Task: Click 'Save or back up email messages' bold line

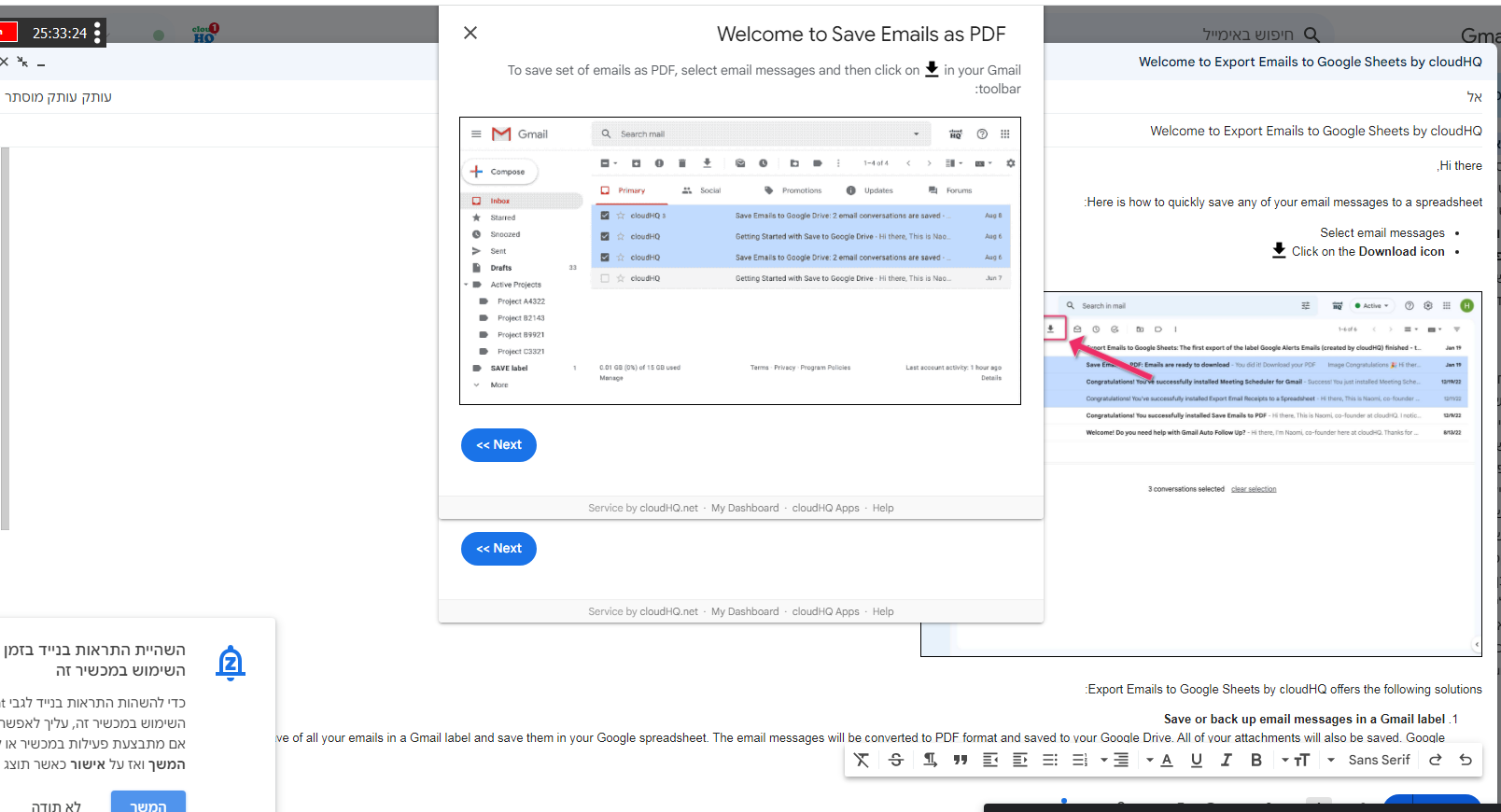Action: click(1304, 719)
